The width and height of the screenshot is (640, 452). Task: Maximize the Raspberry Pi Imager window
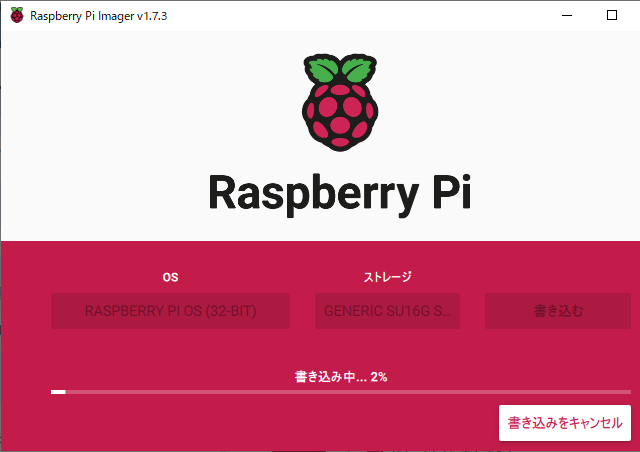tap(612, 16)
